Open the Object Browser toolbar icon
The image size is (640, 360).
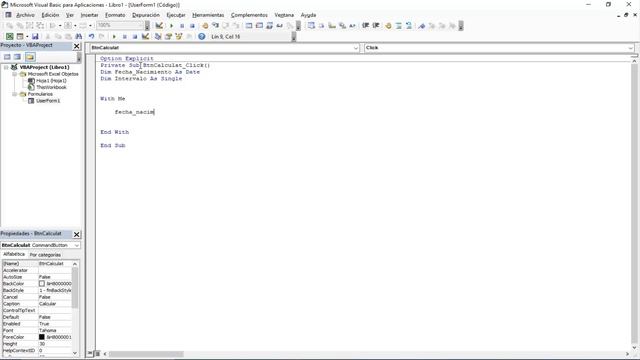pyautogui.click(x=178, y=36)
